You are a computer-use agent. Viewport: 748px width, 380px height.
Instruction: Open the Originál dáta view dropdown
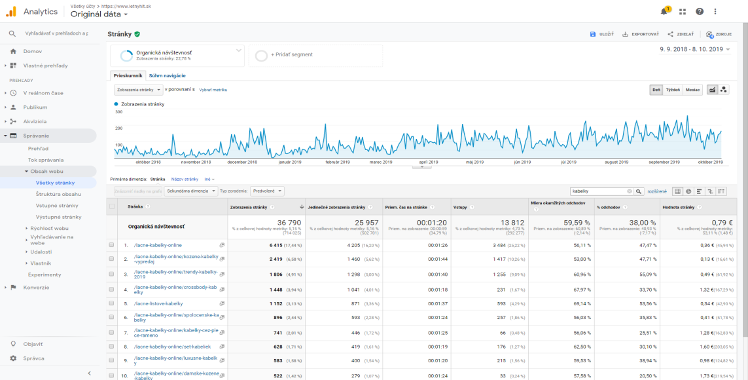[x=99, y=14]
